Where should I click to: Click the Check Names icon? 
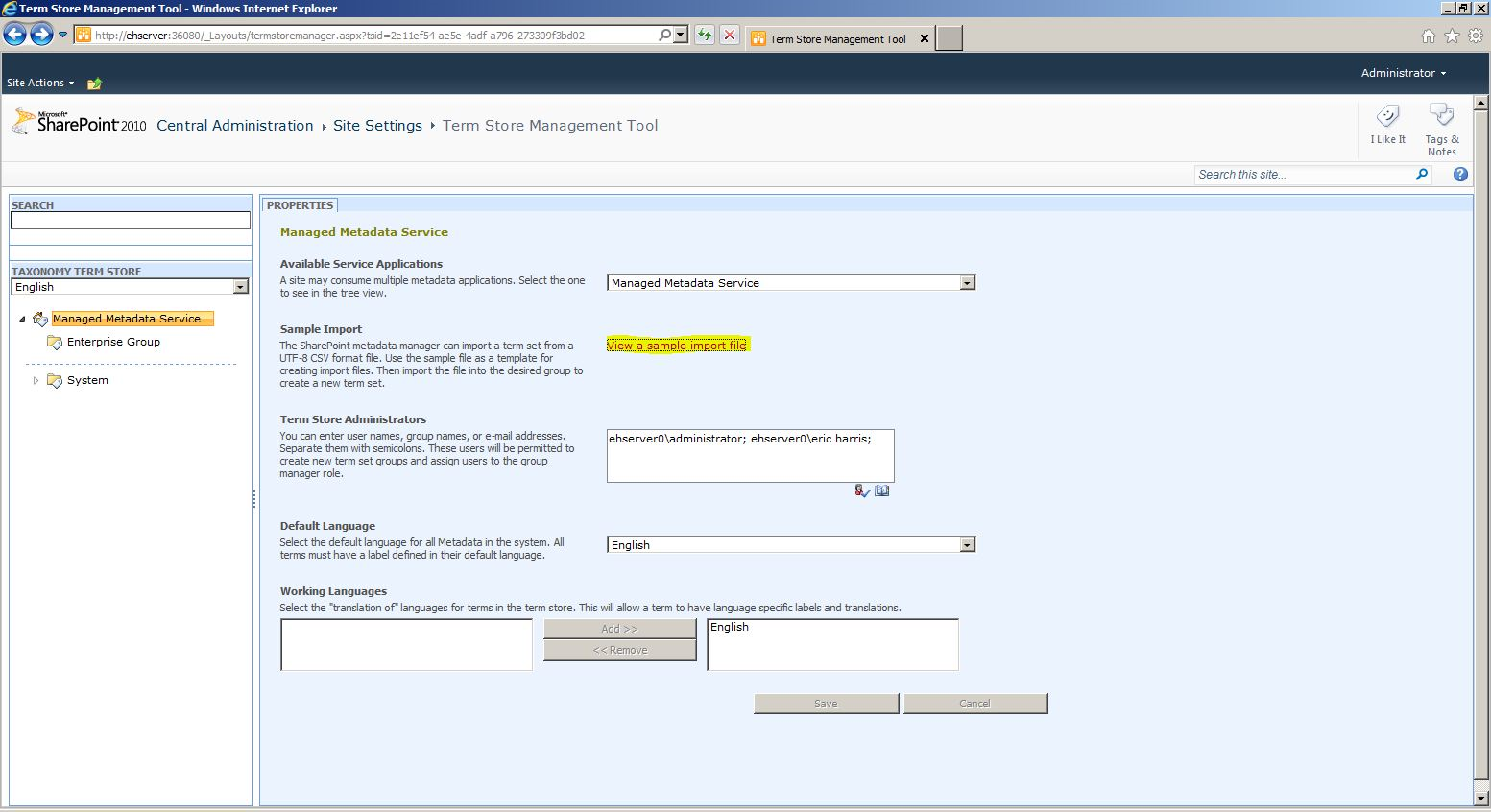(x=862, y=491)
